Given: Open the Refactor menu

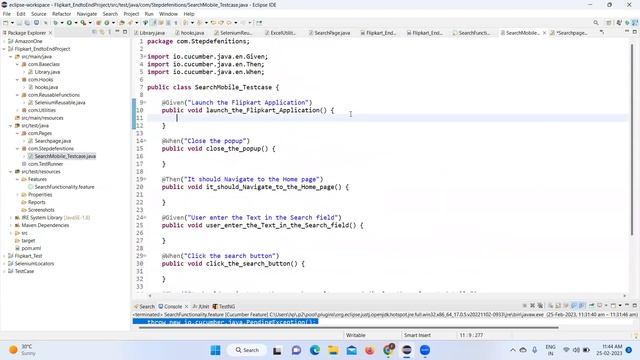Looking at the screenshot, I should (x=62, y=14).
